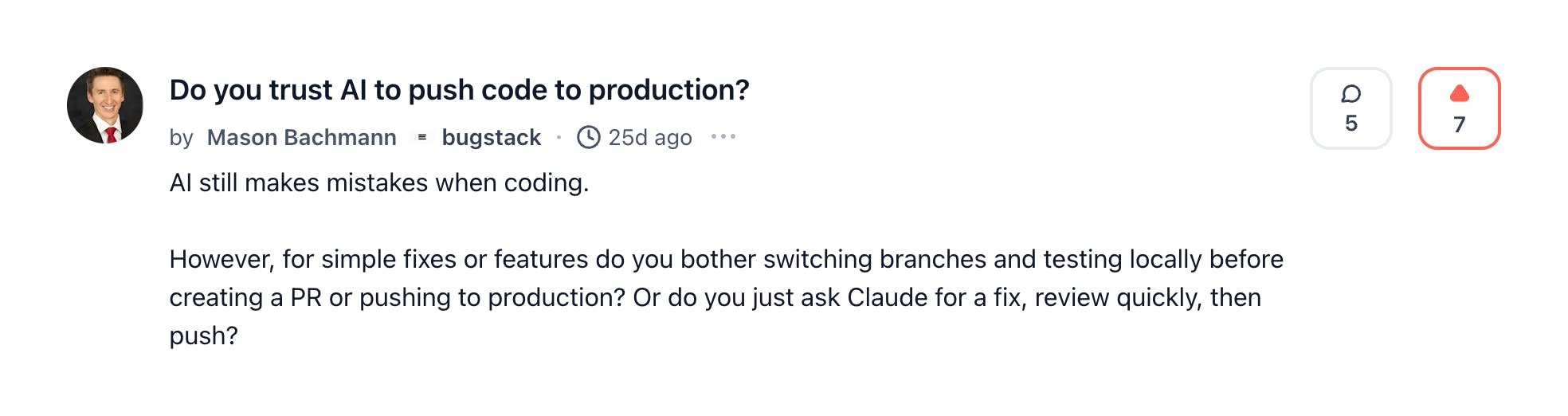Click the clock icon beside the post age
Screen dimensions: 1568x416
pyautogui.click(x=589, y=137)
